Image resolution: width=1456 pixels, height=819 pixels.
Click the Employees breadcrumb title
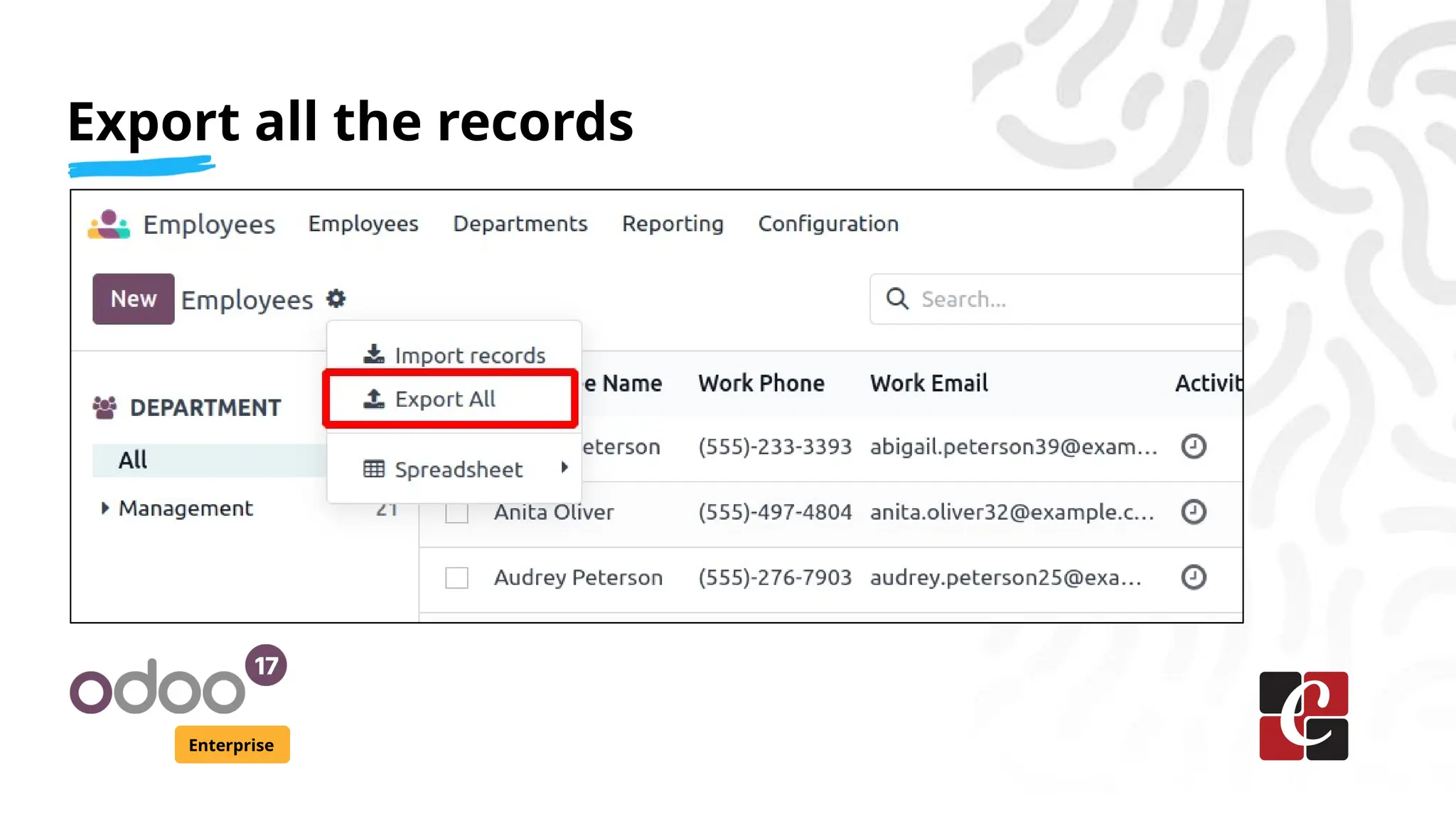[247, 300]
